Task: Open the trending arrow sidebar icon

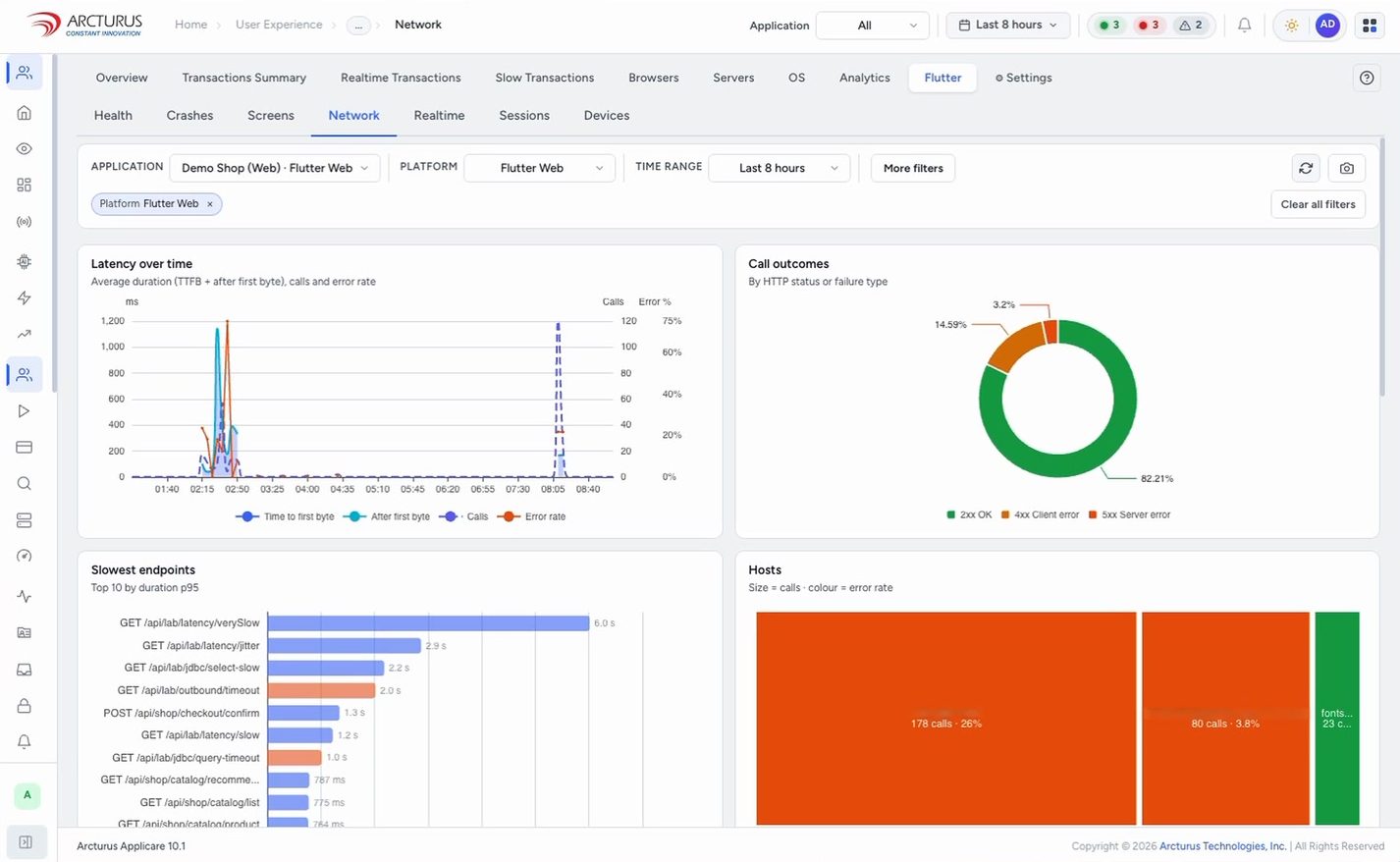Action: pos(25,334)
